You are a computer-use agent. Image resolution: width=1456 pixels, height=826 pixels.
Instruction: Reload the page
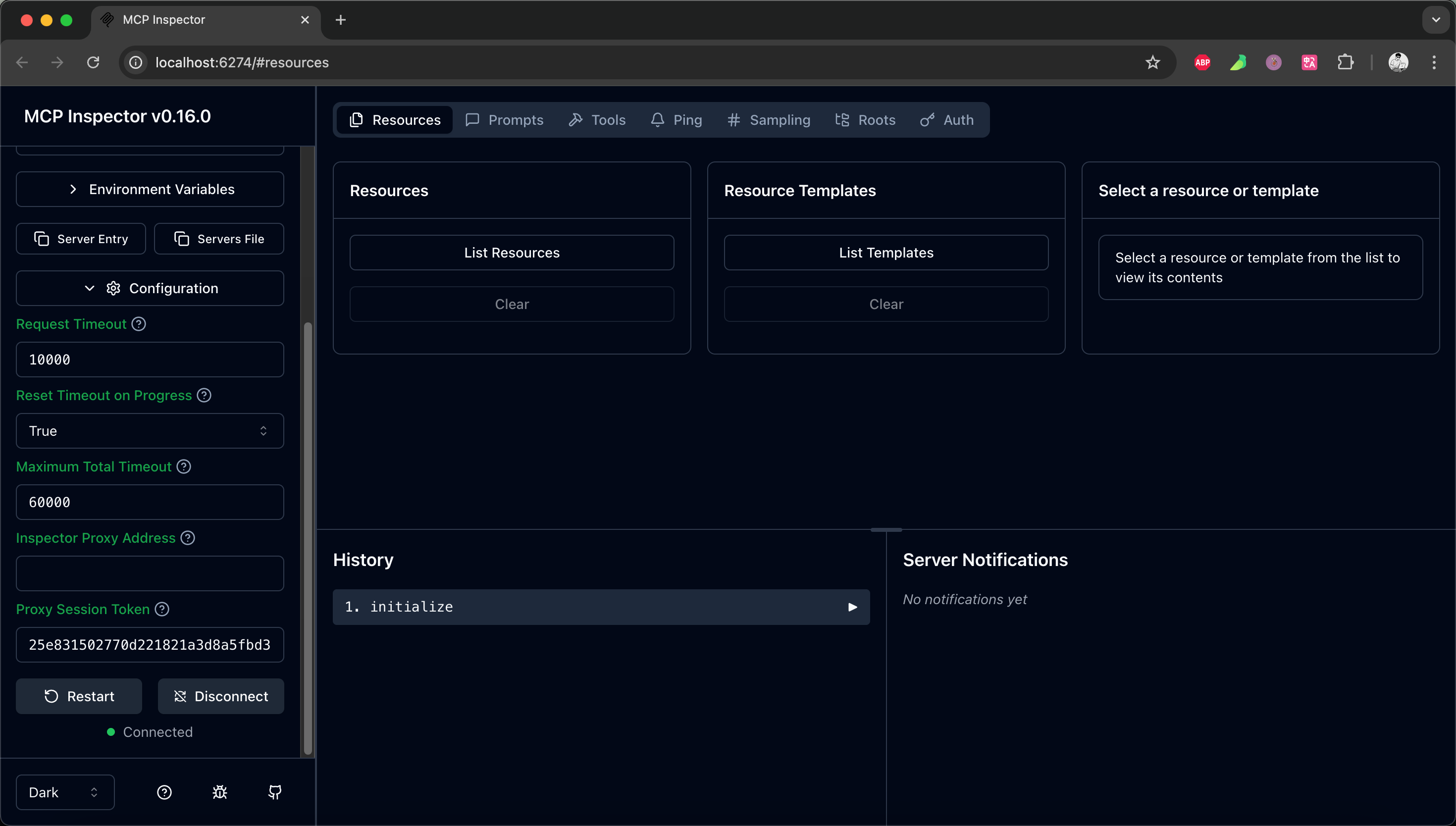click(x=93, y=62)
